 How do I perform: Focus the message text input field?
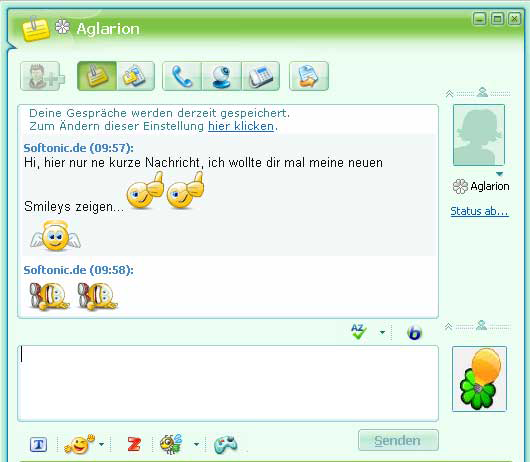click(228, 383)
